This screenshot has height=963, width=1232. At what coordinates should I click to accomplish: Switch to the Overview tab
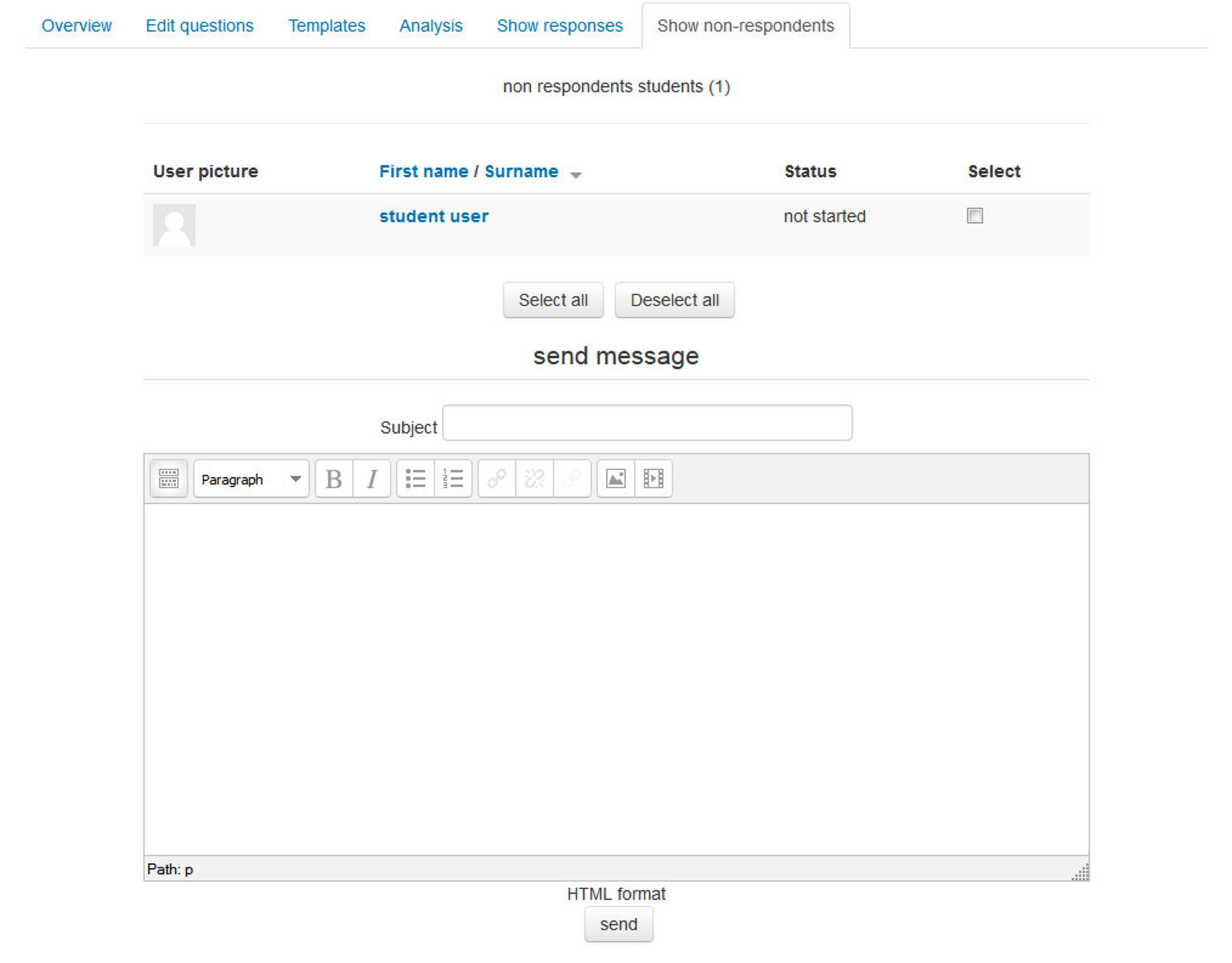click(x=77, y=26)
